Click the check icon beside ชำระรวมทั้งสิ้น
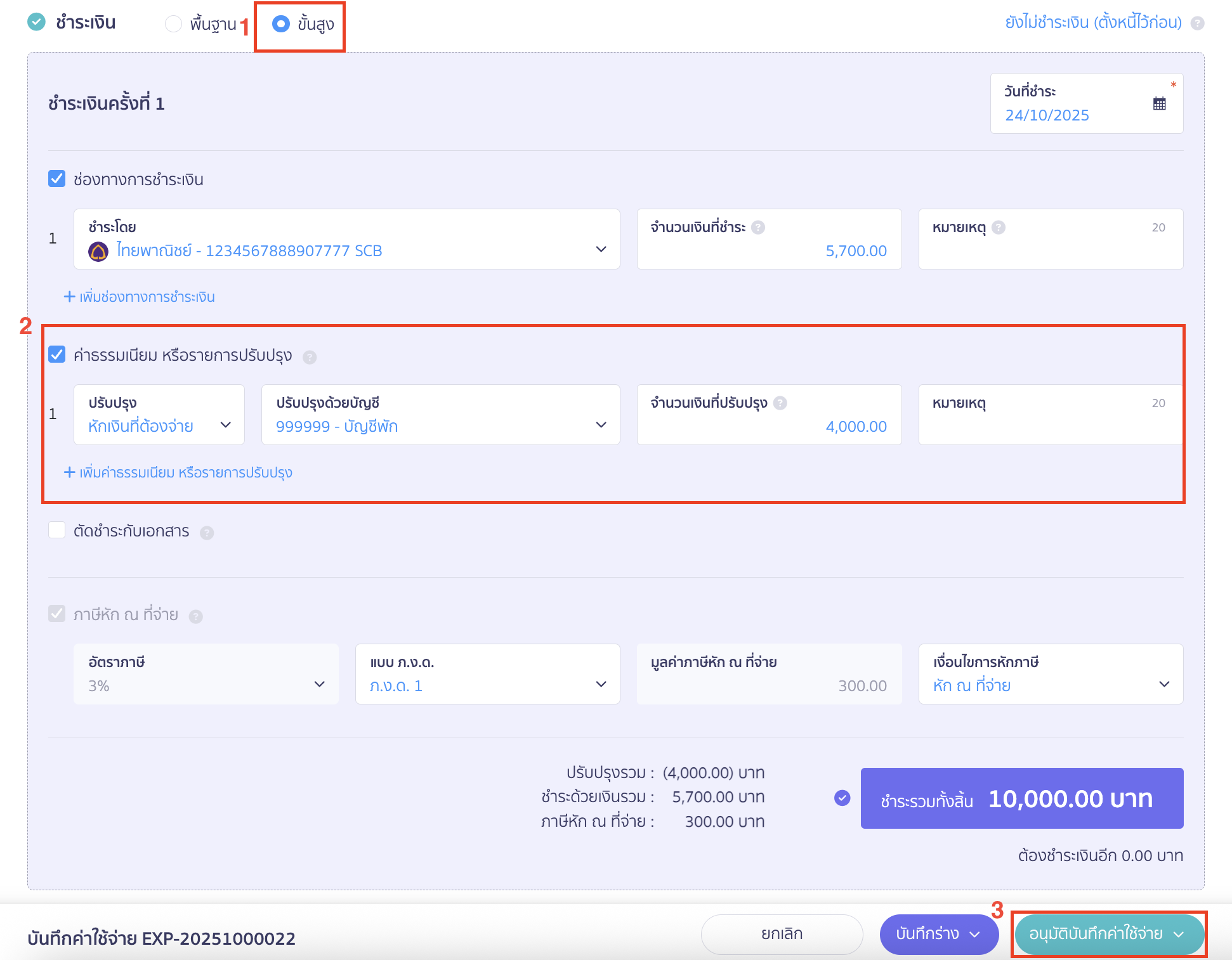The height and width of the screenshot is (960, 1232). coord(842,798)
